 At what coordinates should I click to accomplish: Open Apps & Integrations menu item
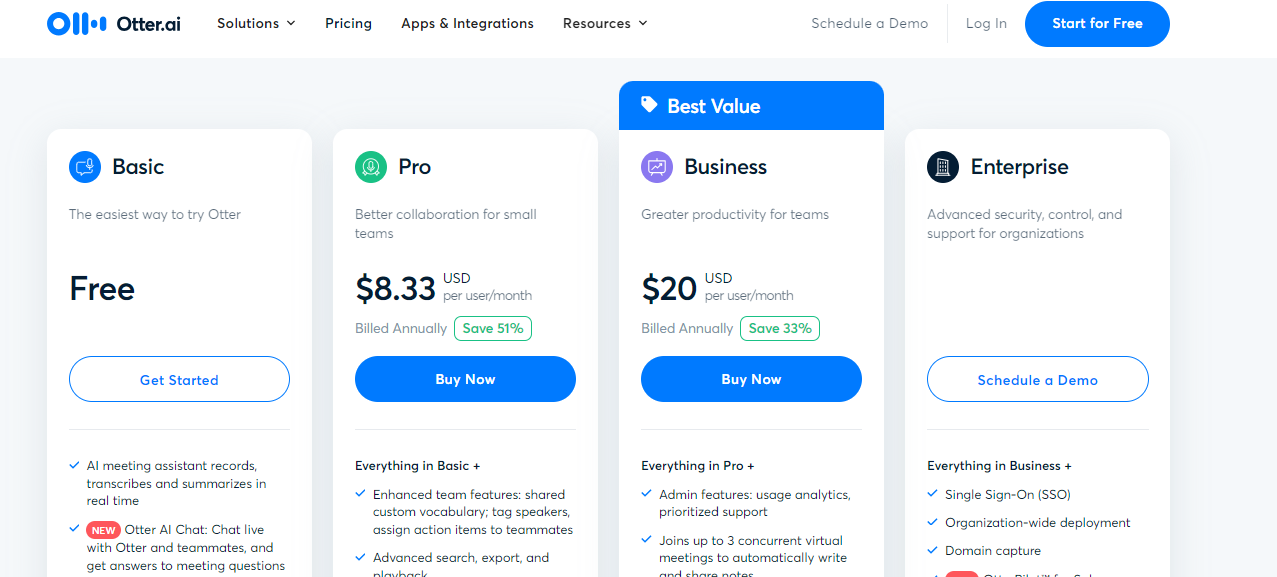[467, 23]
